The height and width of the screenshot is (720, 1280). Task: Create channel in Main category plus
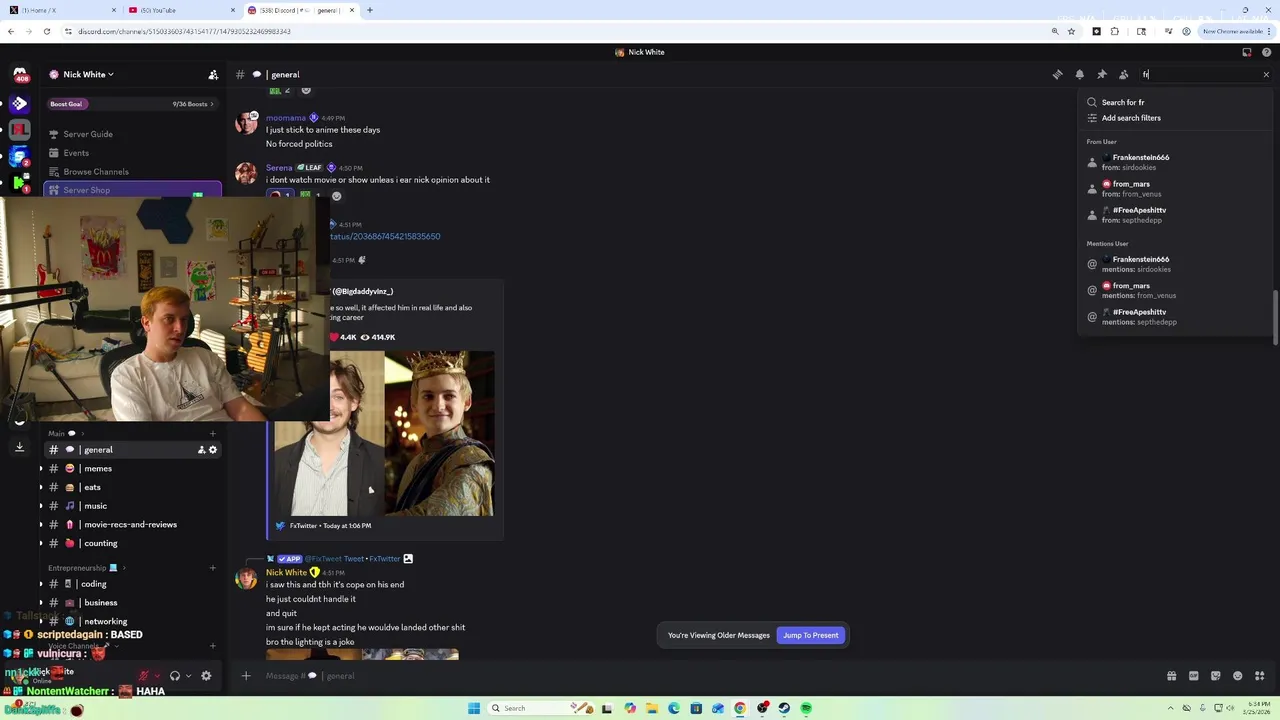click(212, 433)
